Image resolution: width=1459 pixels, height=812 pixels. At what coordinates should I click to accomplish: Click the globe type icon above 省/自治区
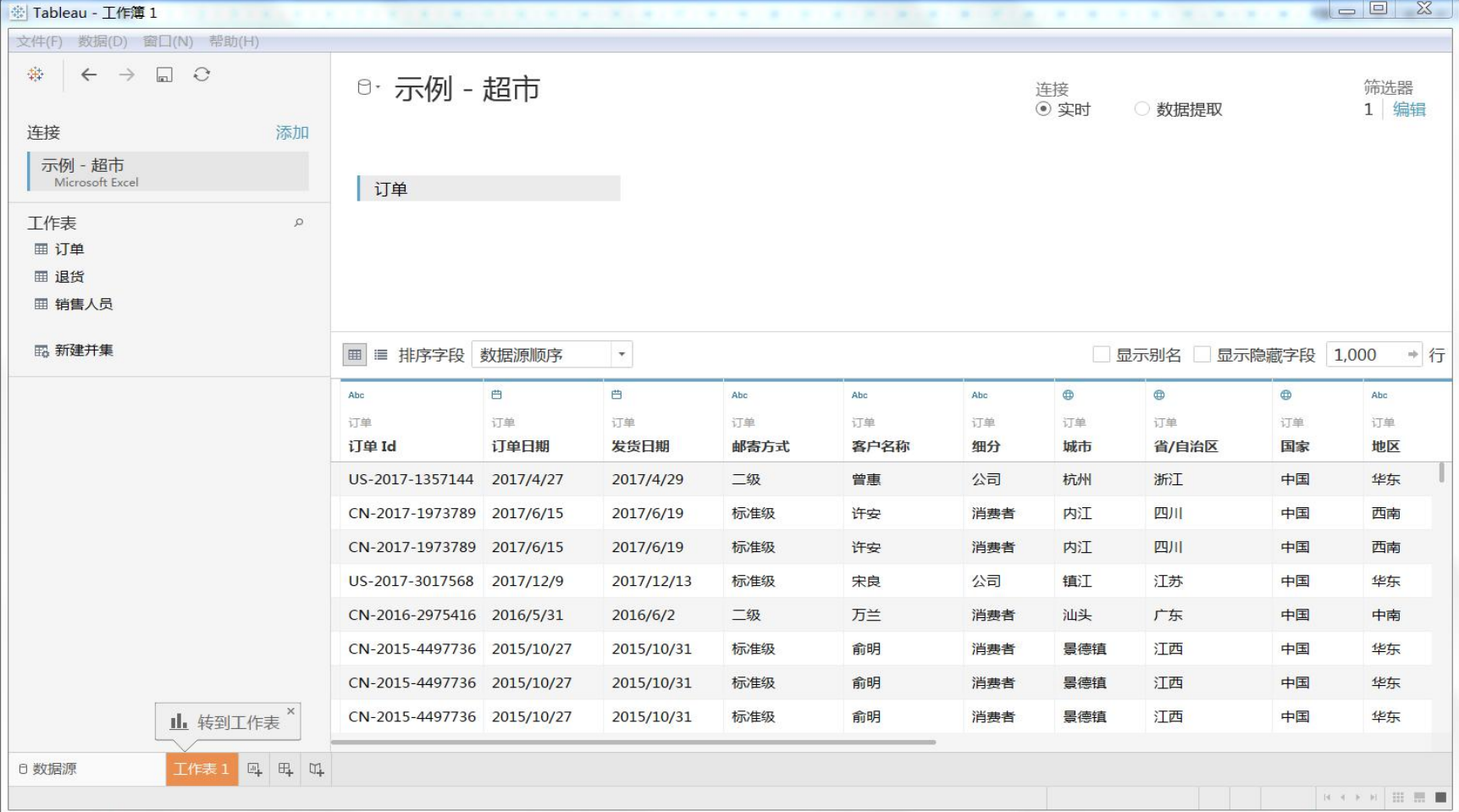(1160, 395)
